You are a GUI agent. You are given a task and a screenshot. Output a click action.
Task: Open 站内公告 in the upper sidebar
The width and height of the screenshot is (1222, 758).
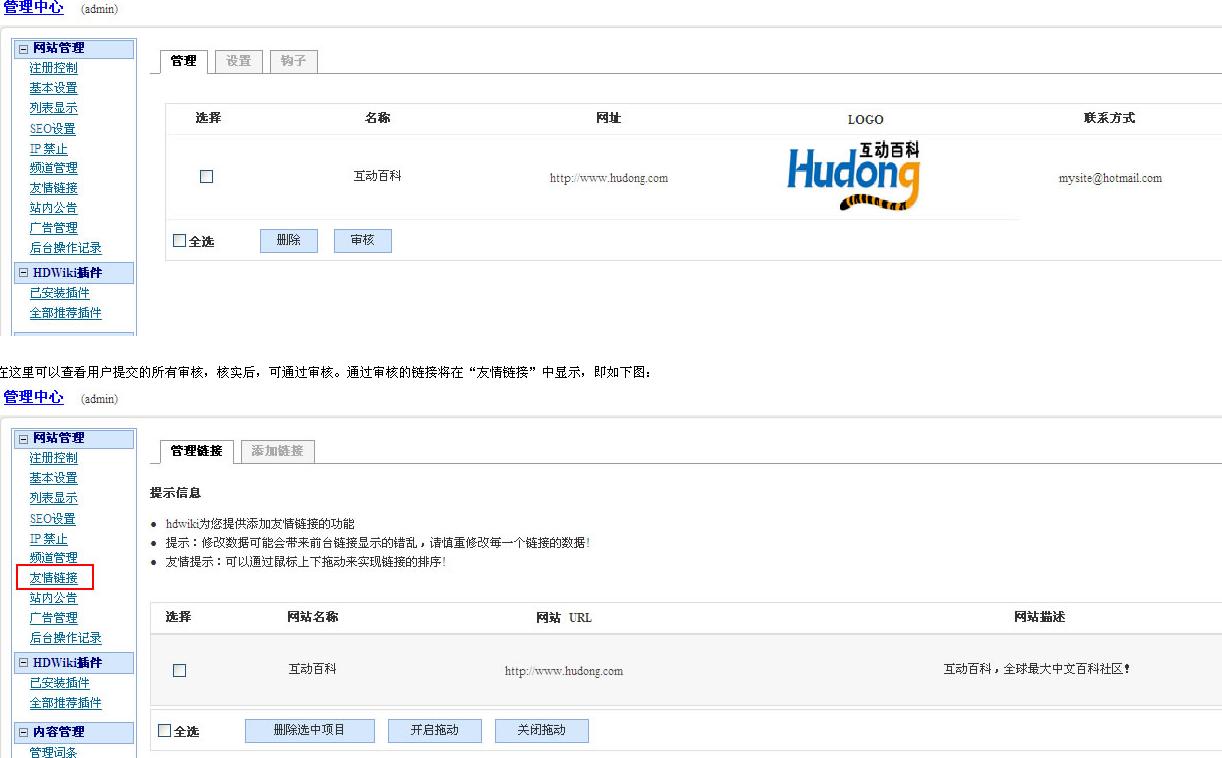click(53, 208)
